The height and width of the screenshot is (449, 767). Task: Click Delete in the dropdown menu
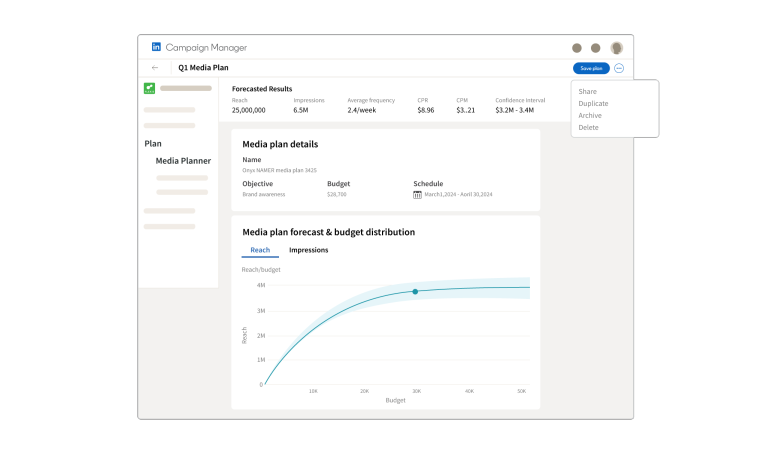[x=588, y=128]
